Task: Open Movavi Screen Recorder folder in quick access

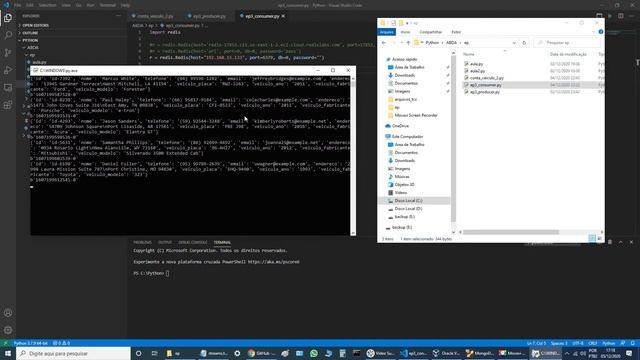Action: coord(416,115)
